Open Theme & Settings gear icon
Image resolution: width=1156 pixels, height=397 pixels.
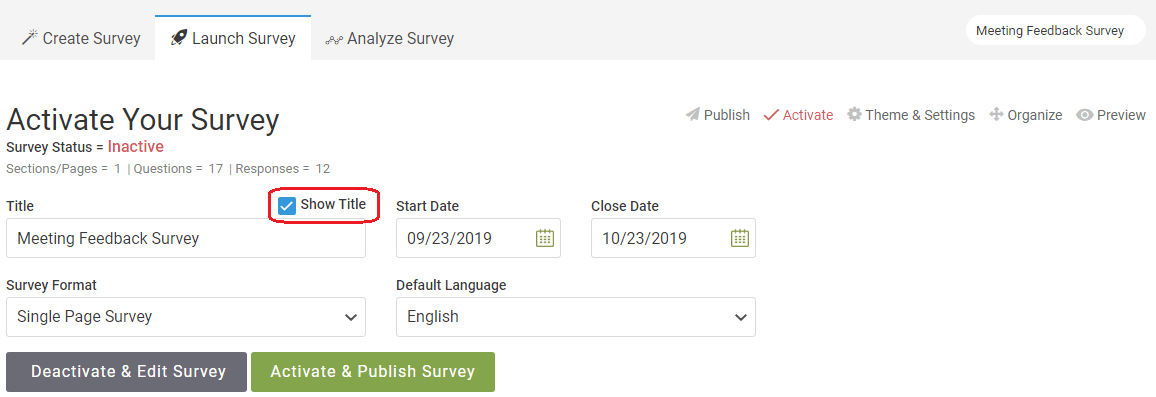click(x=854, y=114)
